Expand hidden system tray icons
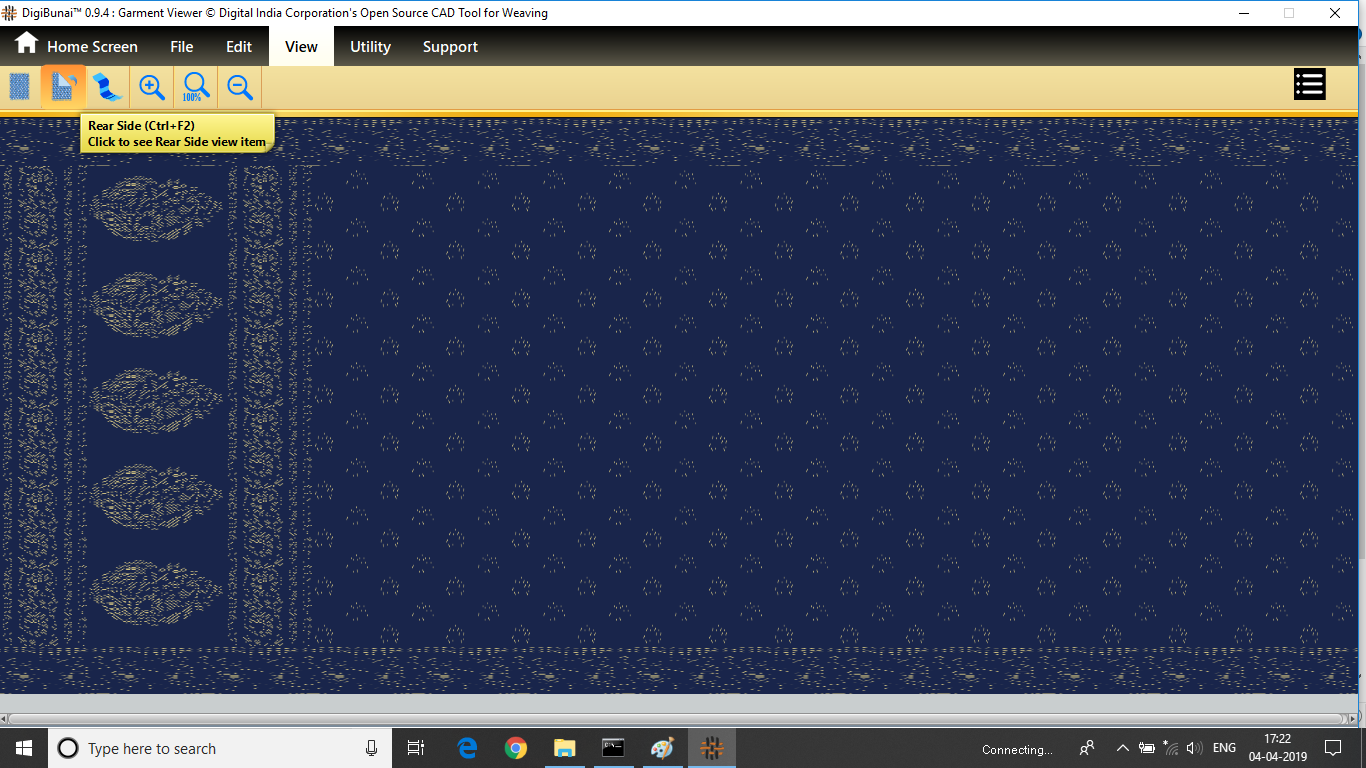The width and height of the screenshot is (1366, 768). point(1122,748)
